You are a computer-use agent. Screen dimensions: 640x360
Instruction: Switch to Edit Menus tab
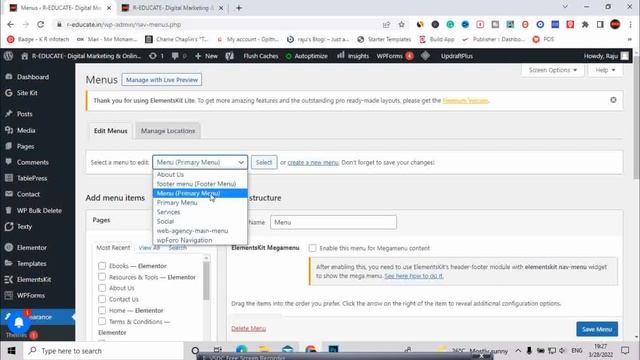coord(111,131)
